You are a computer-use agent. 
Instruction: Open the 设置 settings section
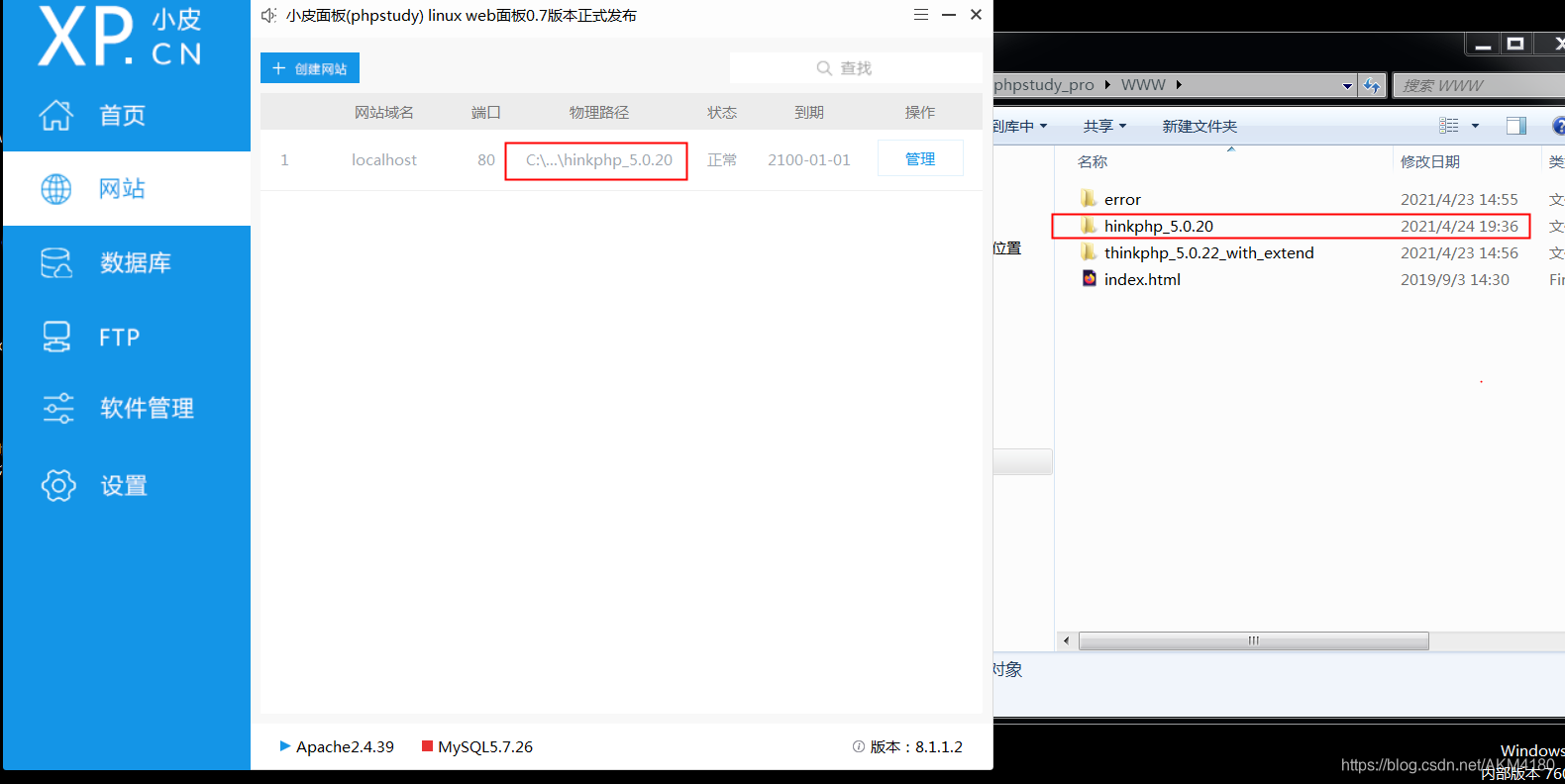coord(127,485)
